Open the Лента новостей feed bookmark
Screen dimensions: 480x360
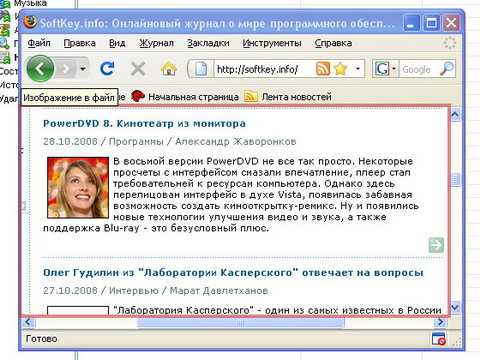pyautogui.click(x=288, y=97)
